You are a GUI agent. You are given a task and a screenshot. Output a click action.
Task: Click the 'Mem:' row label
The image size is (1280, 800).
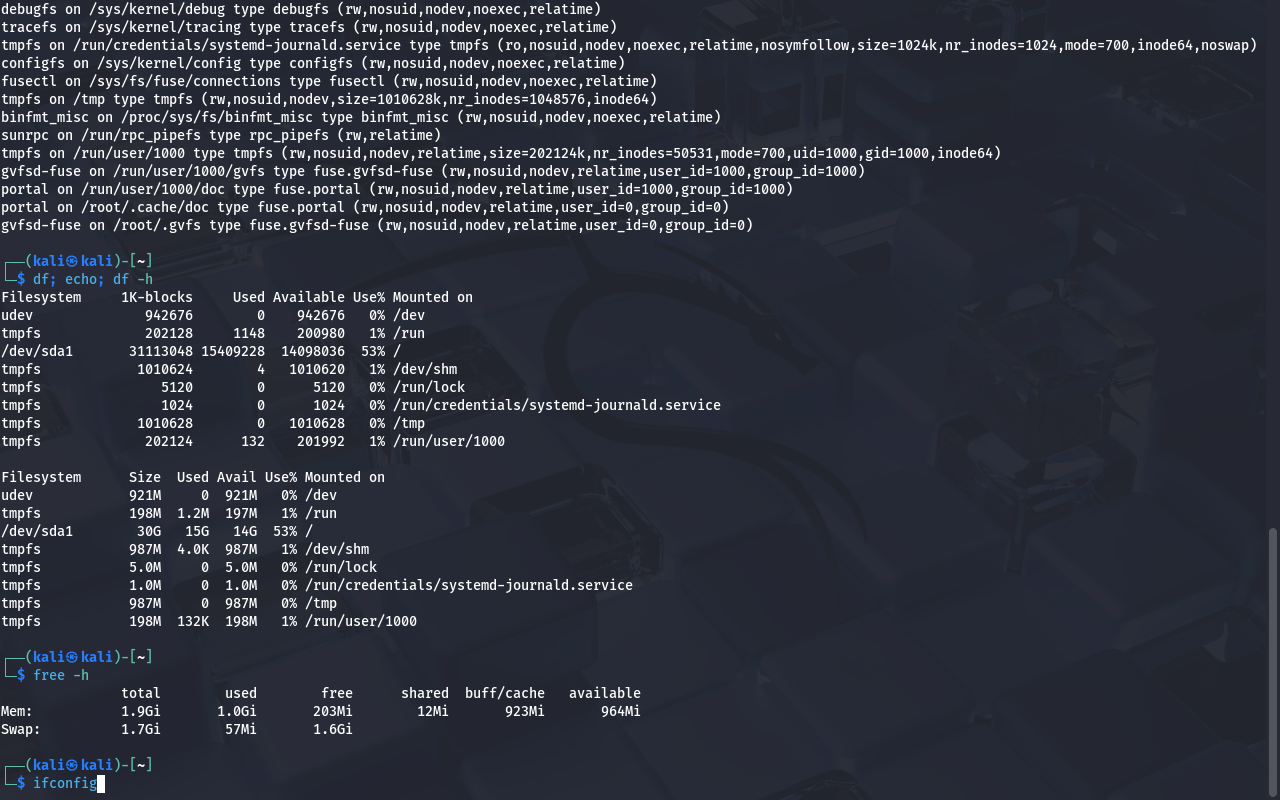pyautogui.click(x=17, y=711)
